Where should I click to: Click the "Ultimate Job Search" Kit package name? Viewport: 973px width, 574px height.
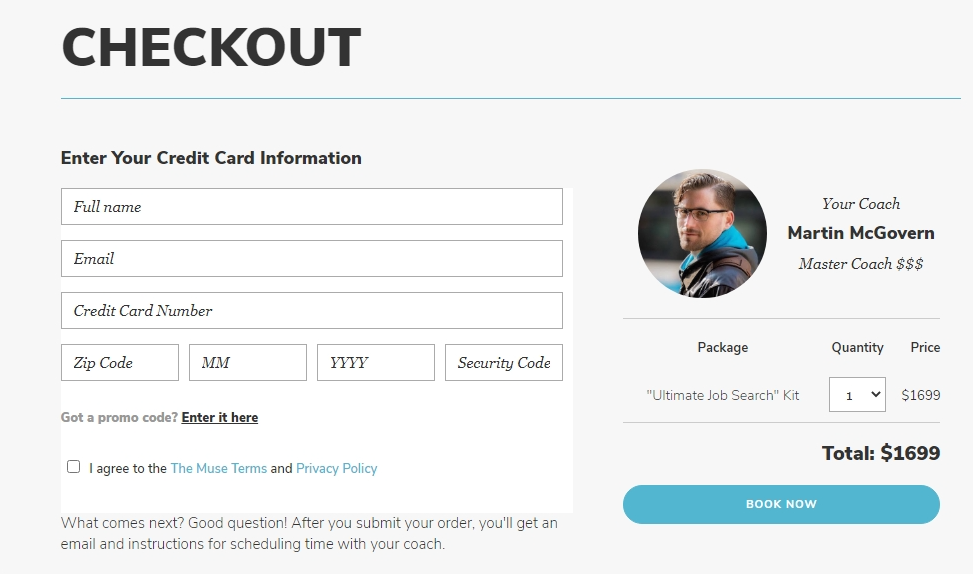(722, 395)
